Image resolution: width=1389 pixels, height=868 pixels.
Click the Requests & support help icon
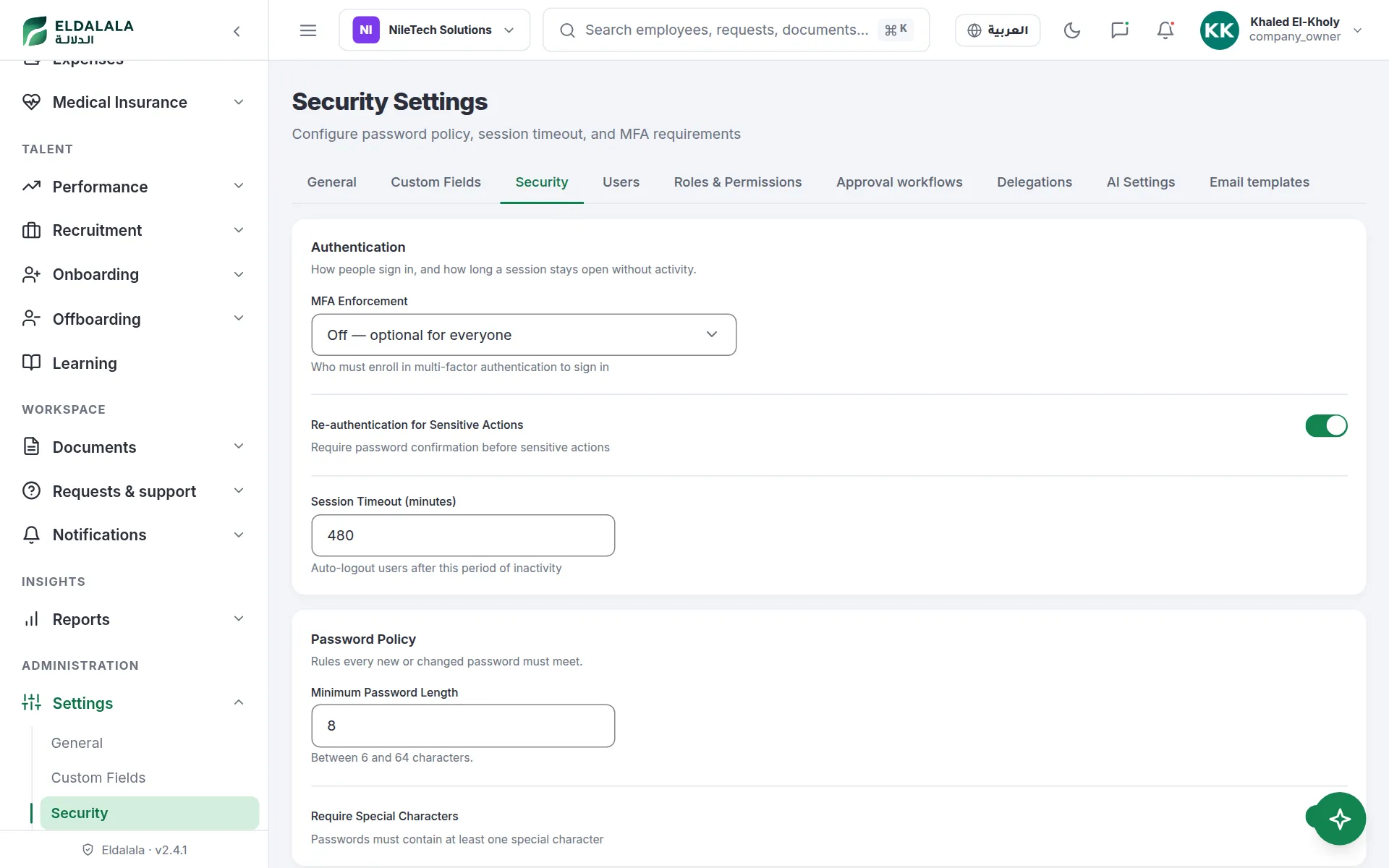tap(31, 491)
